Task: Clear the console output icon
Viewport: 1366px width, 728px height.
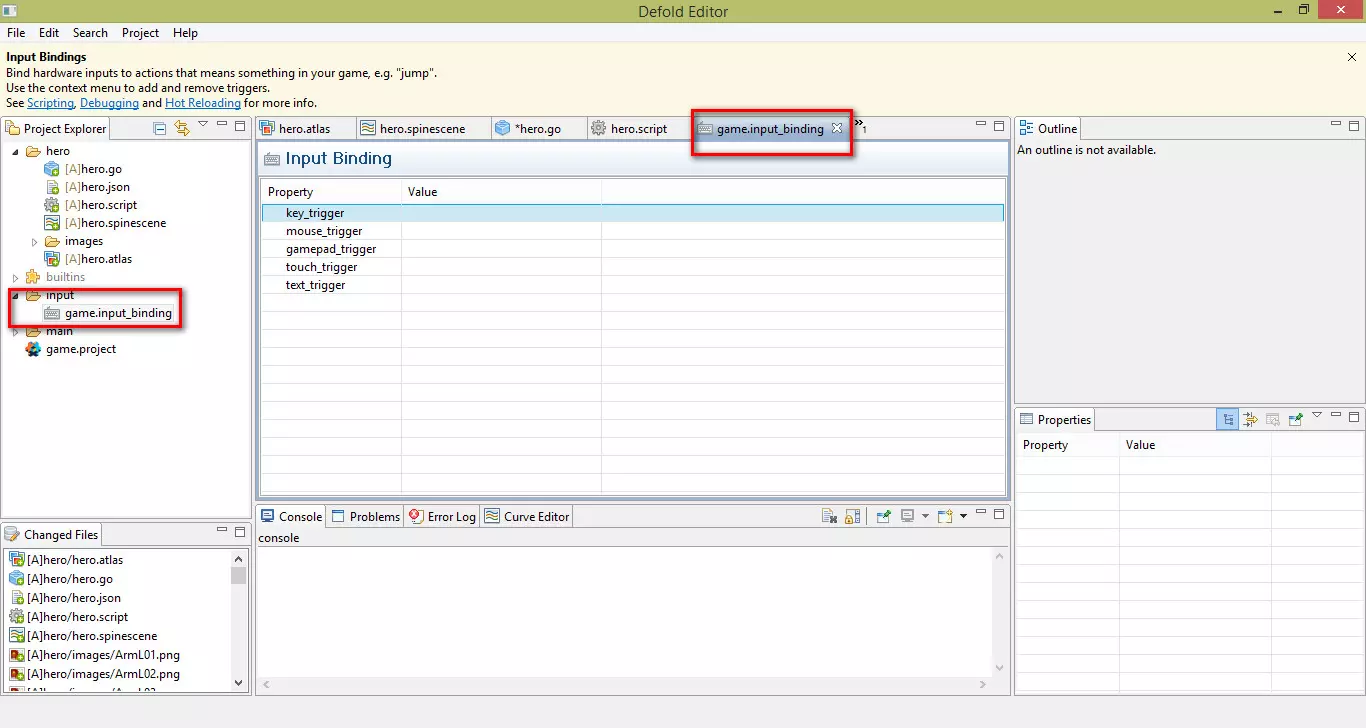Action: (829, 516)
